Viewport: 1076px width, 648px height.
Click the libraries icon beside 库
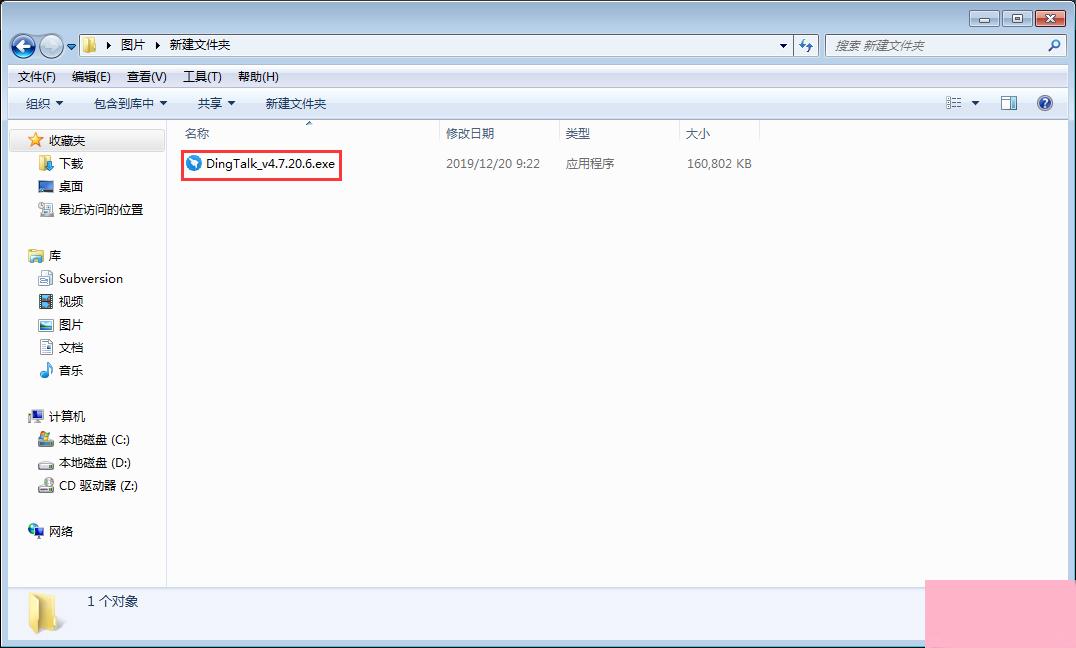[x=36, y=255]
